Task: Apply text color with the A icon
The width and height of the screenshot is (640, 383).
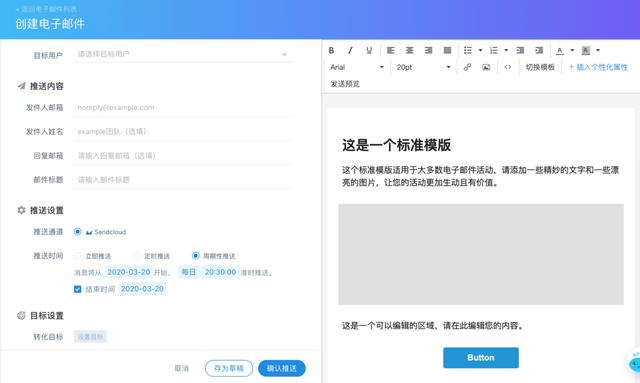Action: click(560, 50)
